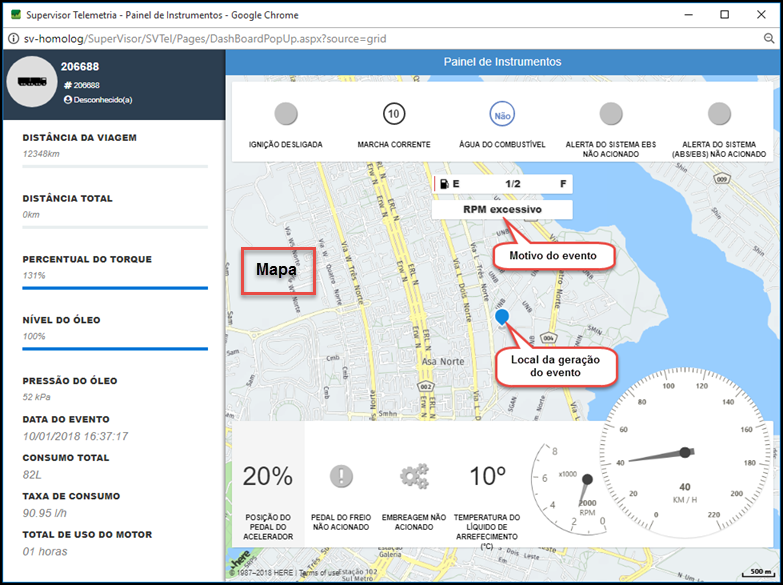
Task: Click the engine usage value 01 horas
Action: [45, 552]
